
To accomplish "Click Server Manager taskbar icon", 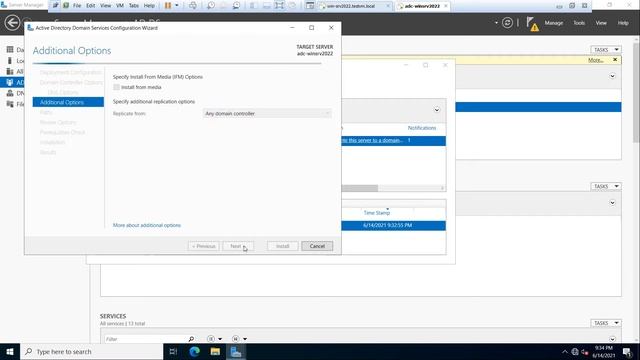I will [236, 351].
